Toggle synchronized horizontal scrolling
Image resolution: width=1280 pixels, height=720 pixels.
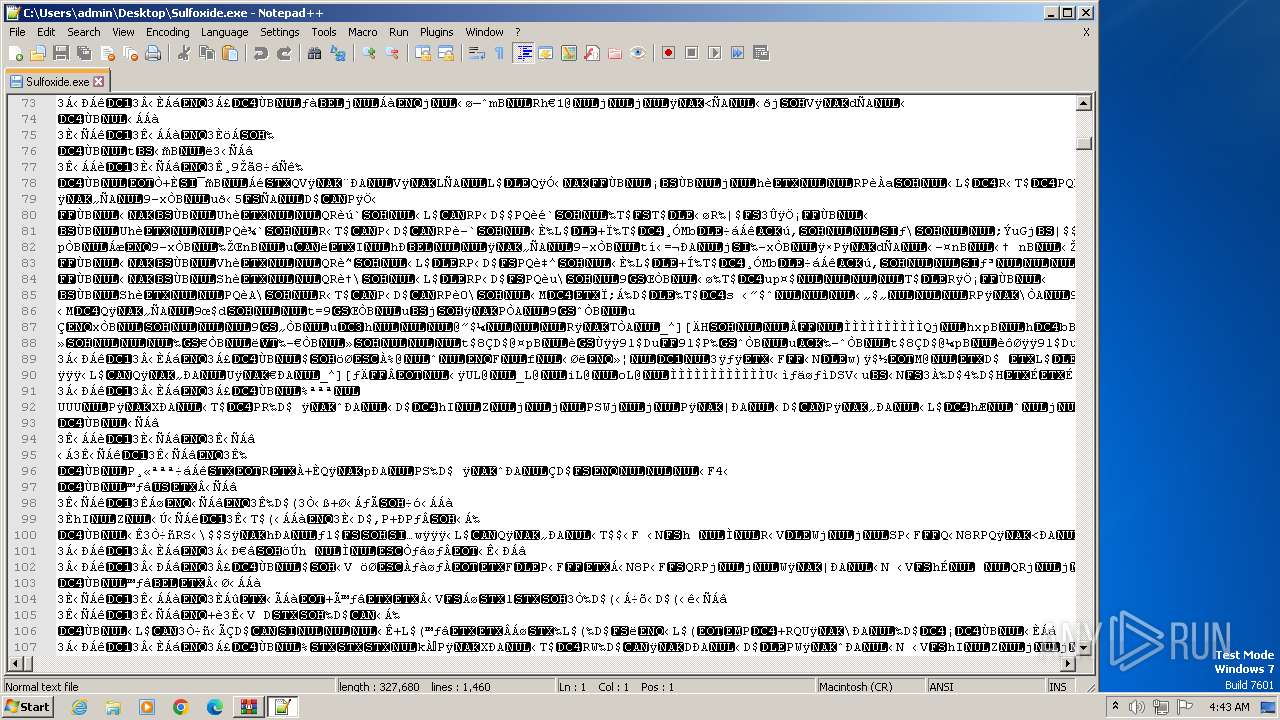pos(445,53)
